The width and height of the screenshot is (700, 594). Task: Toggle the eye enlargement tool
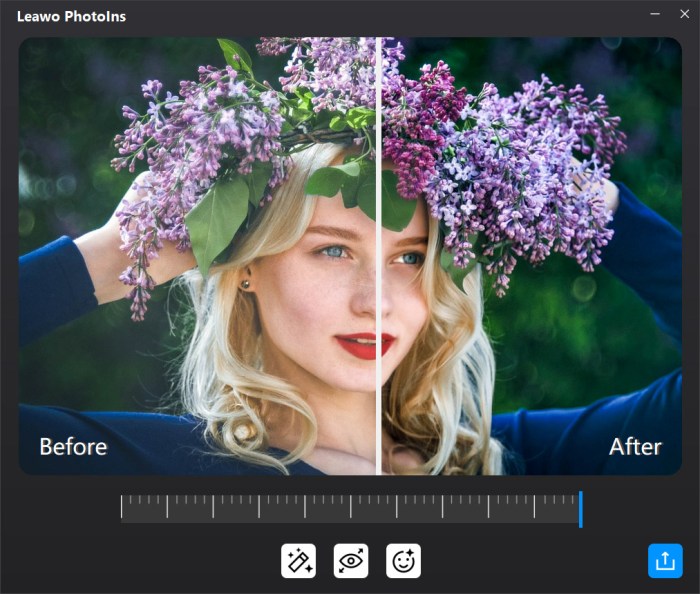click(351, 561)
